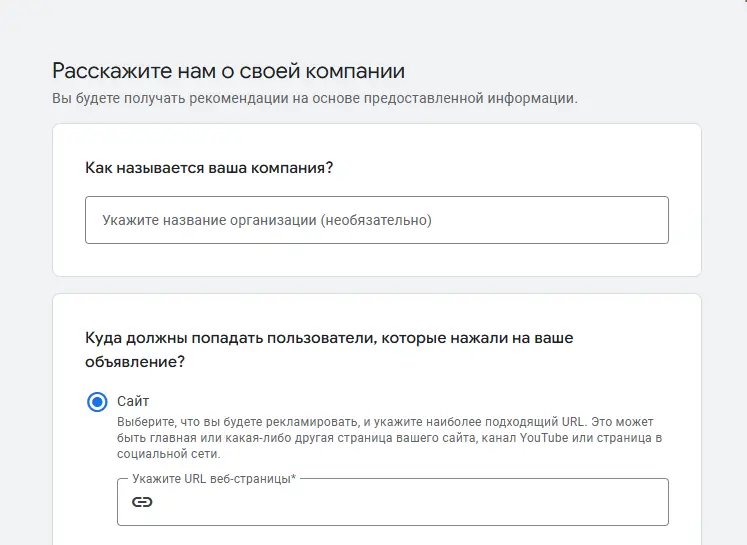Click the company name input field
Screen dimensions: 747x545
[x=377, y=220]
